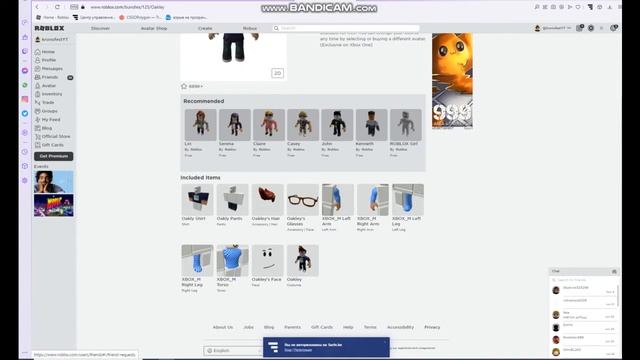Image resolution: width=640 pixels, height=360 pixels.
Task: Open Roblox notifications icon in the header
Action: 580,28
